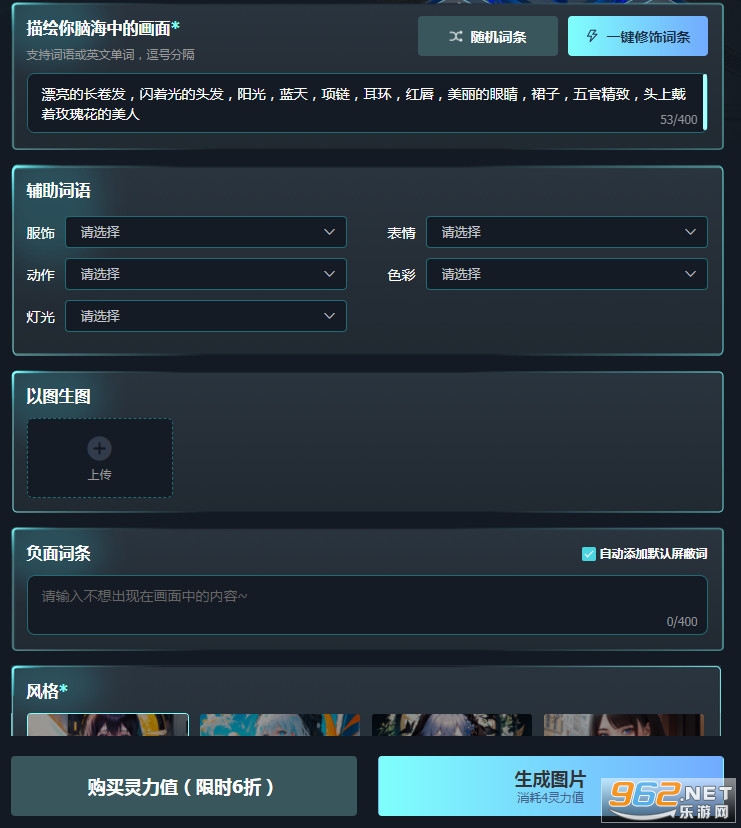
Task: Open the 服饰 dropdown
Action: pos(205,232)
